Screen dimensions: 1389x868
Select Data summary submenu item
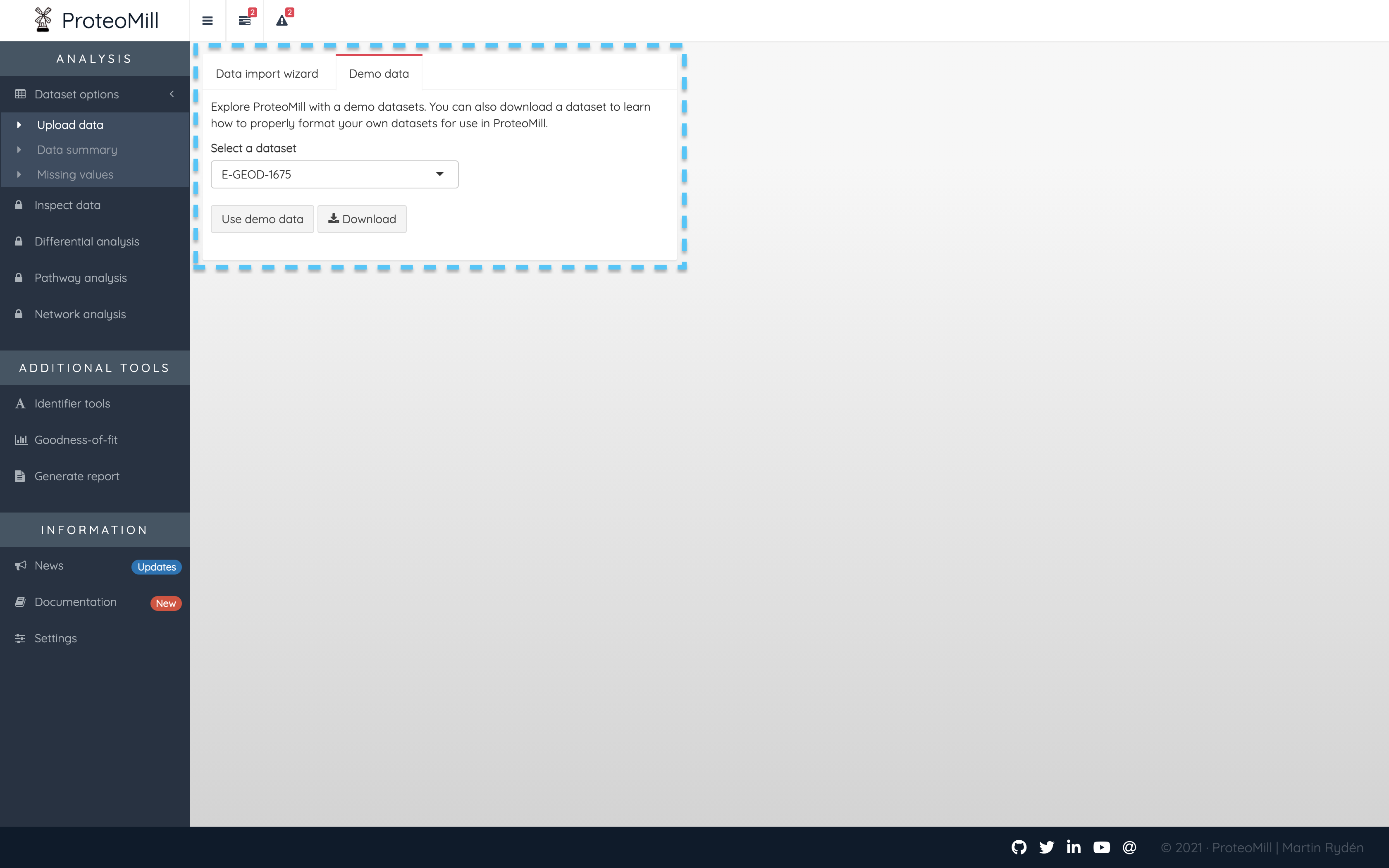(x=77, y=150)
